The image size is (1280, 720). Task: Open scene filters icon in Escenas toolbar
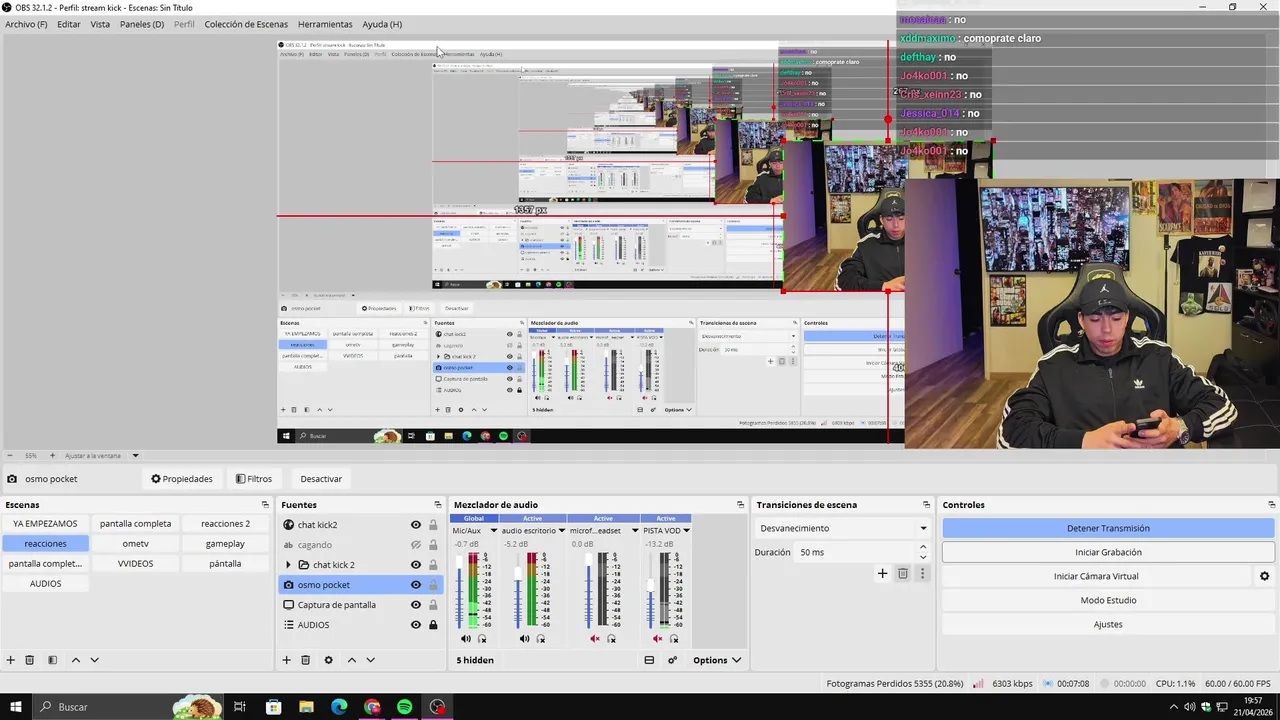[x=52, y=660]
